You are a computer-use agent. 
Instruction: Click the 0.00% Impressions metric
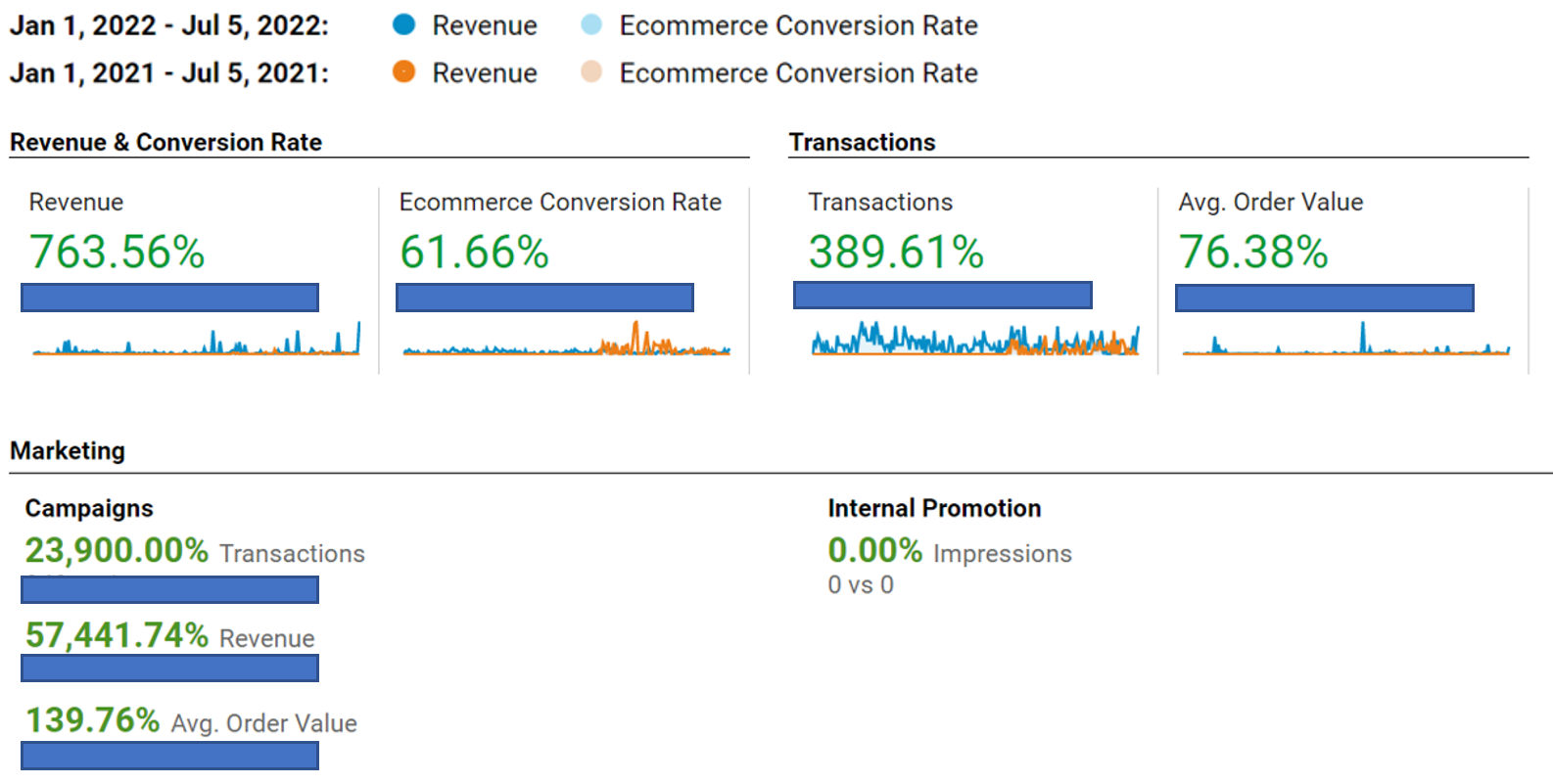coord(874,551)
